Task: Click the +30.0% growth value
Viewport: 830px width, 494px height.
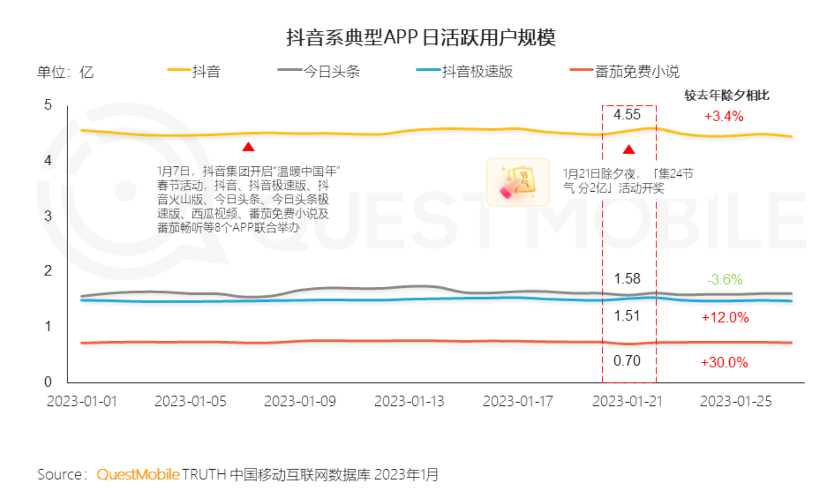Action: (725, 362)
